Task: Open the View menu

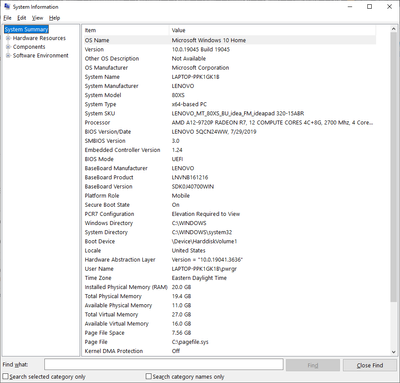Action: (x=37, y=18)
